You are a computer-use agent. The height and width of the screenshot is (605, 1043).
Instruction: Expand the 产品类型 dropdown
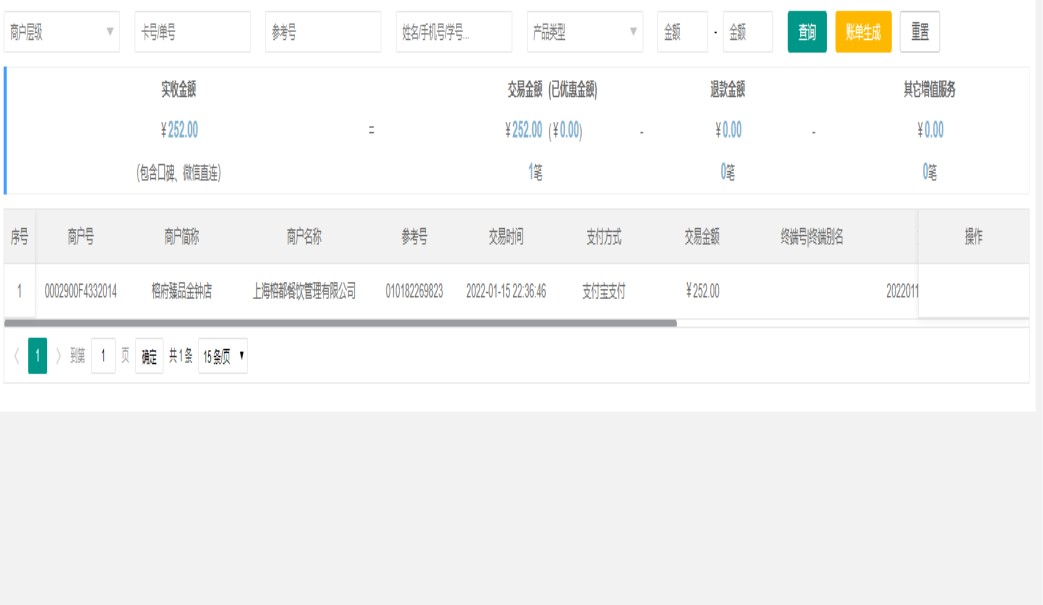coord(584,32)
